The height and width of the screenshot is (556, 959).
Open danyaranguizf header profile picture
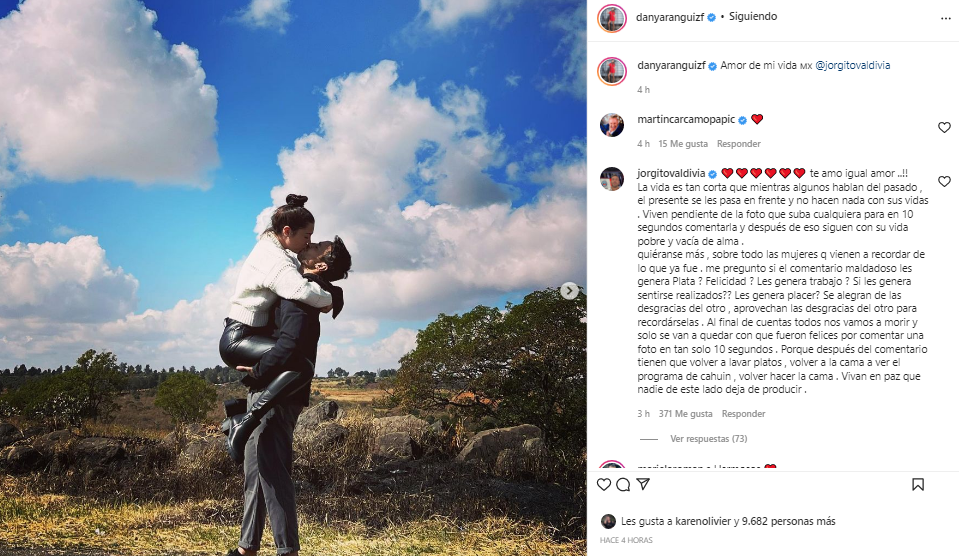(x=612, y=18)
